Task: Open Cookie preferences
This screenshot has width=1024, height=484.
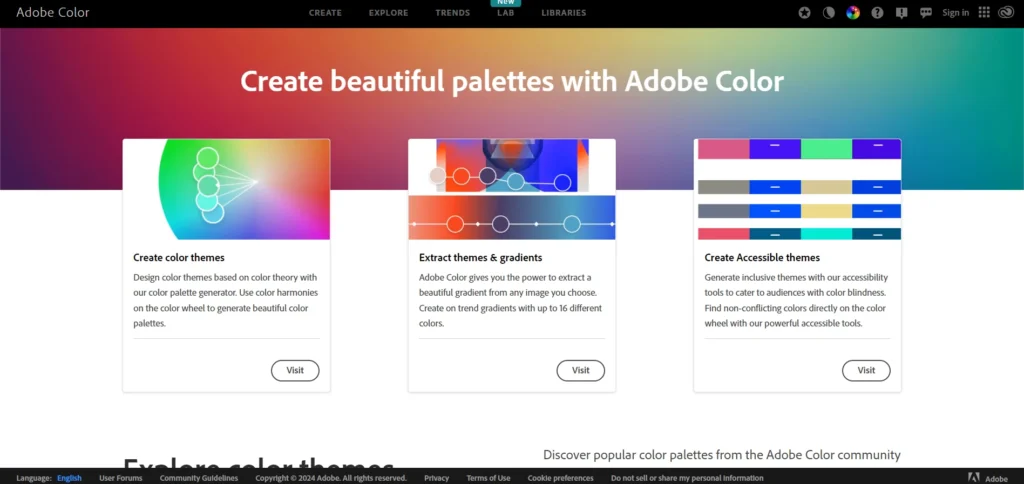Action: (561, 478)
